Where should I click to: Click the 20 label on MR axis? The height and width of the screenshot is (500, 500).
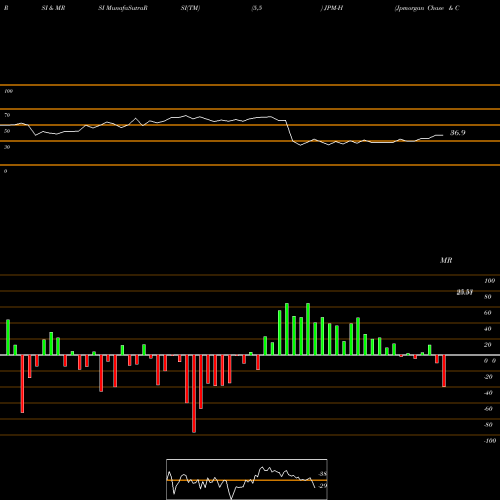488,345
